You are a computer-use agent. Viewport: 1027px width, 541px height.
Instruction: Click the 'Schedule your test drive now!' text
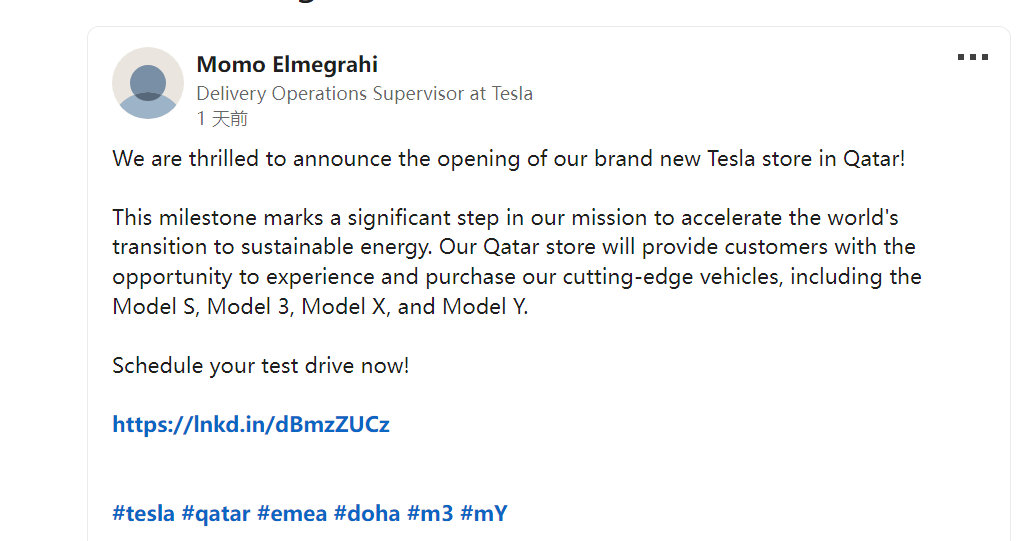(x=261, y=365)
